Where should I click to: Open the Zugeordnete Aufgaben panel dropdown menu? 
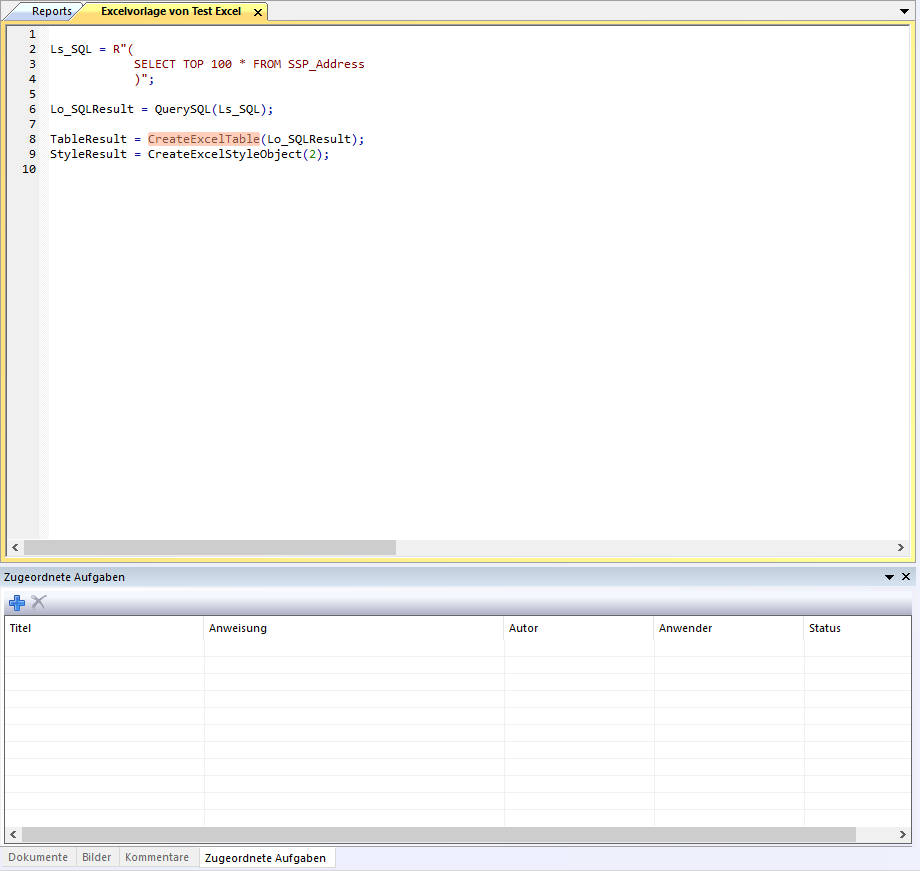tap(889, 576)
